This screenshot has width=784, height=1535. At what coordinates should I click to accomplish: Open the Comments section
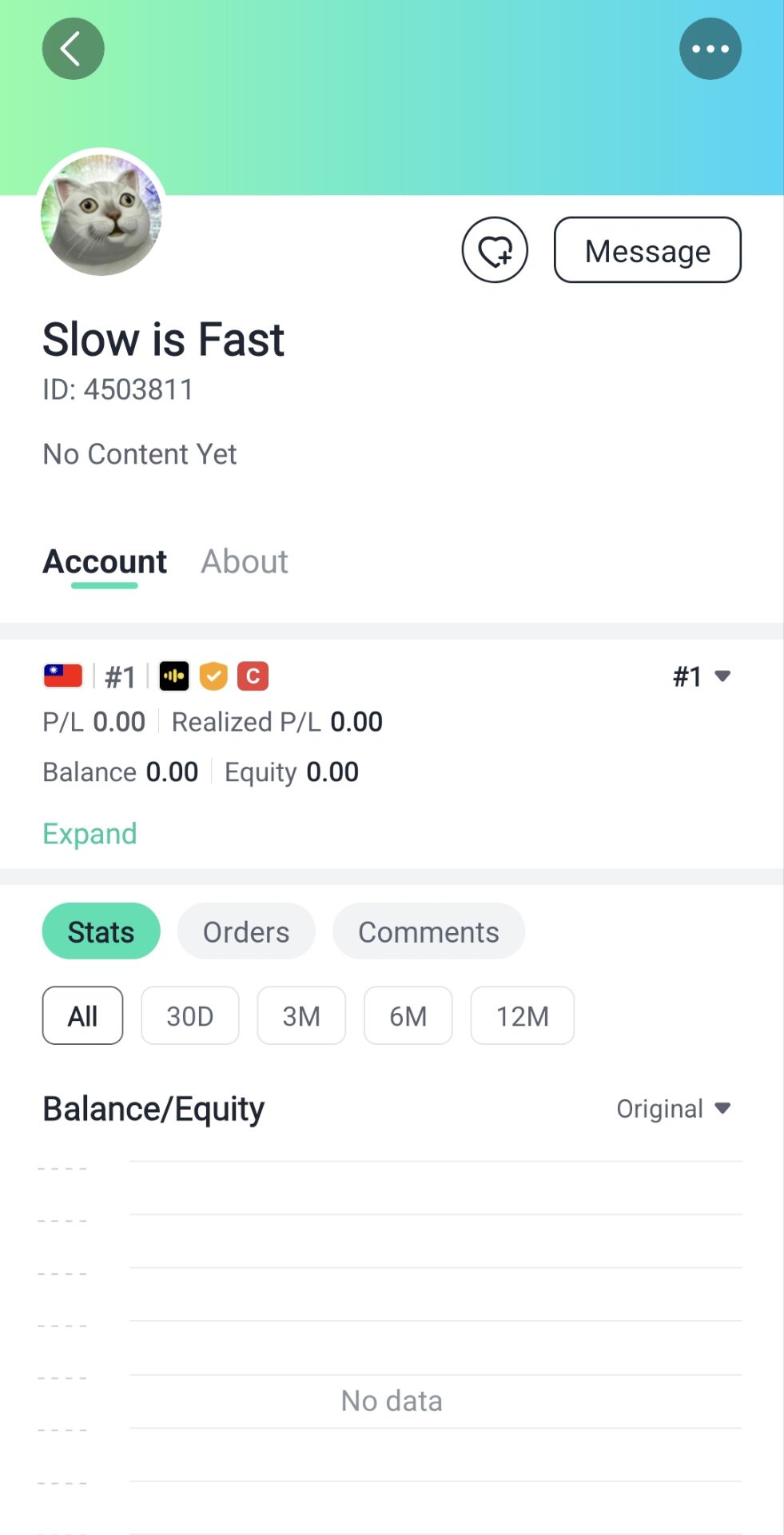click(428, 931)
